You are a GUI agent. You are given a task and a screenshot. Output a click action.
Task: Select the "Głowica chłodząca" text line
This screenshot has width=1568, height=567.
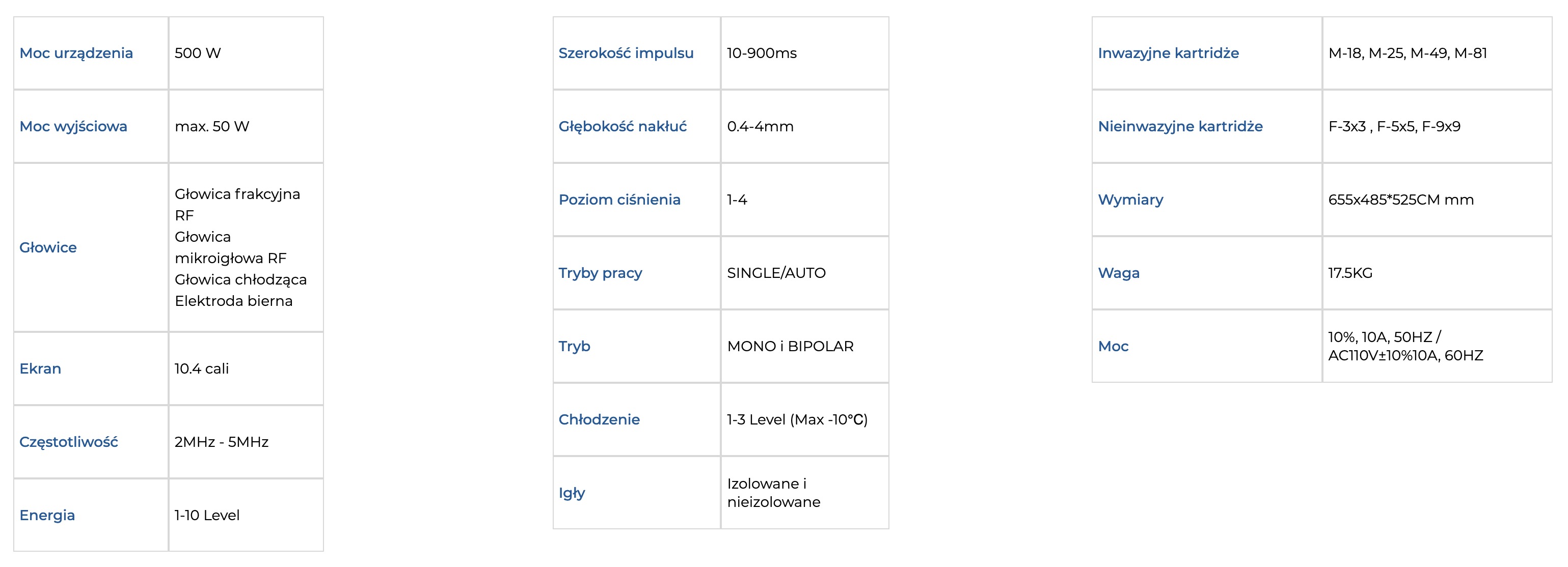[240, 280]
